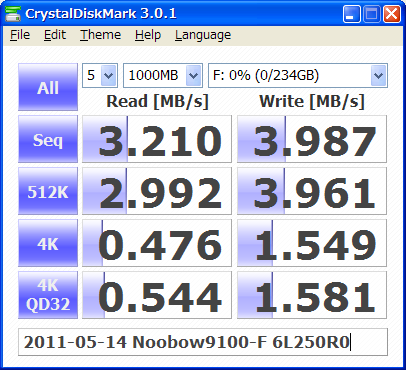
Task: Open the Help menu
Action: (x=148, y=35)
